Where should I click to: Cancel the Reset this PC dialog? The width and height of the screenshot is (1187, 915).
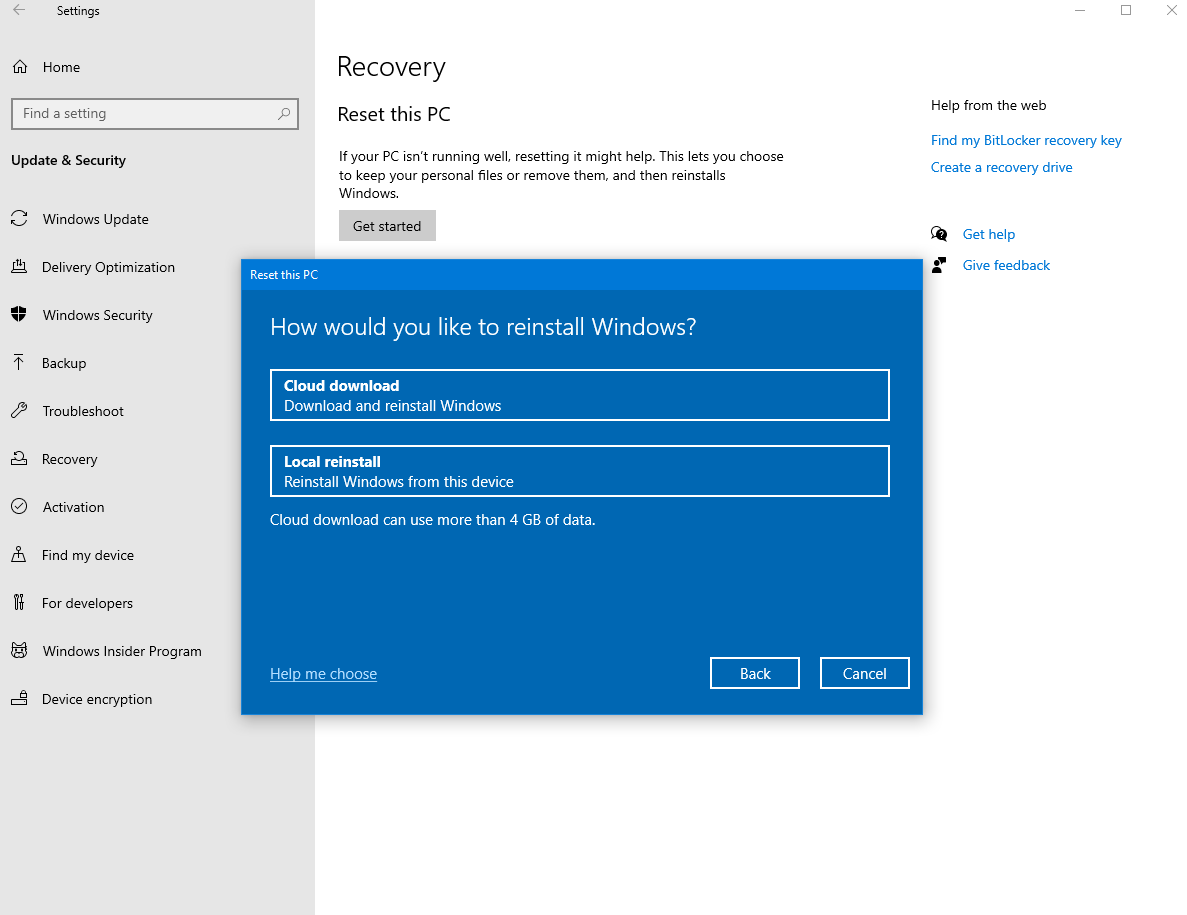click(864, 672)
